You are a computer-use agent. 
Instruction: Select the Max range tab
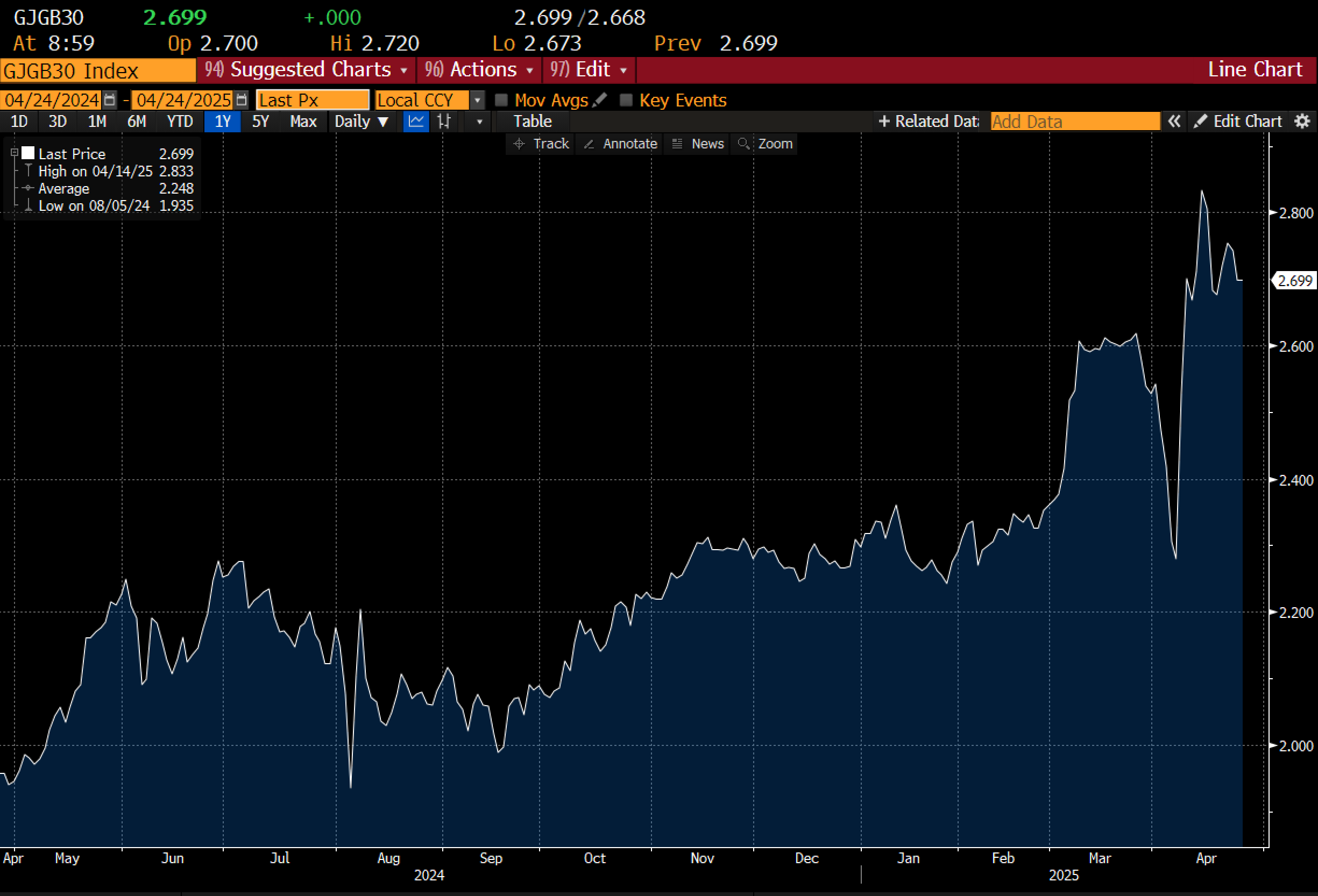tap(303, 122)
